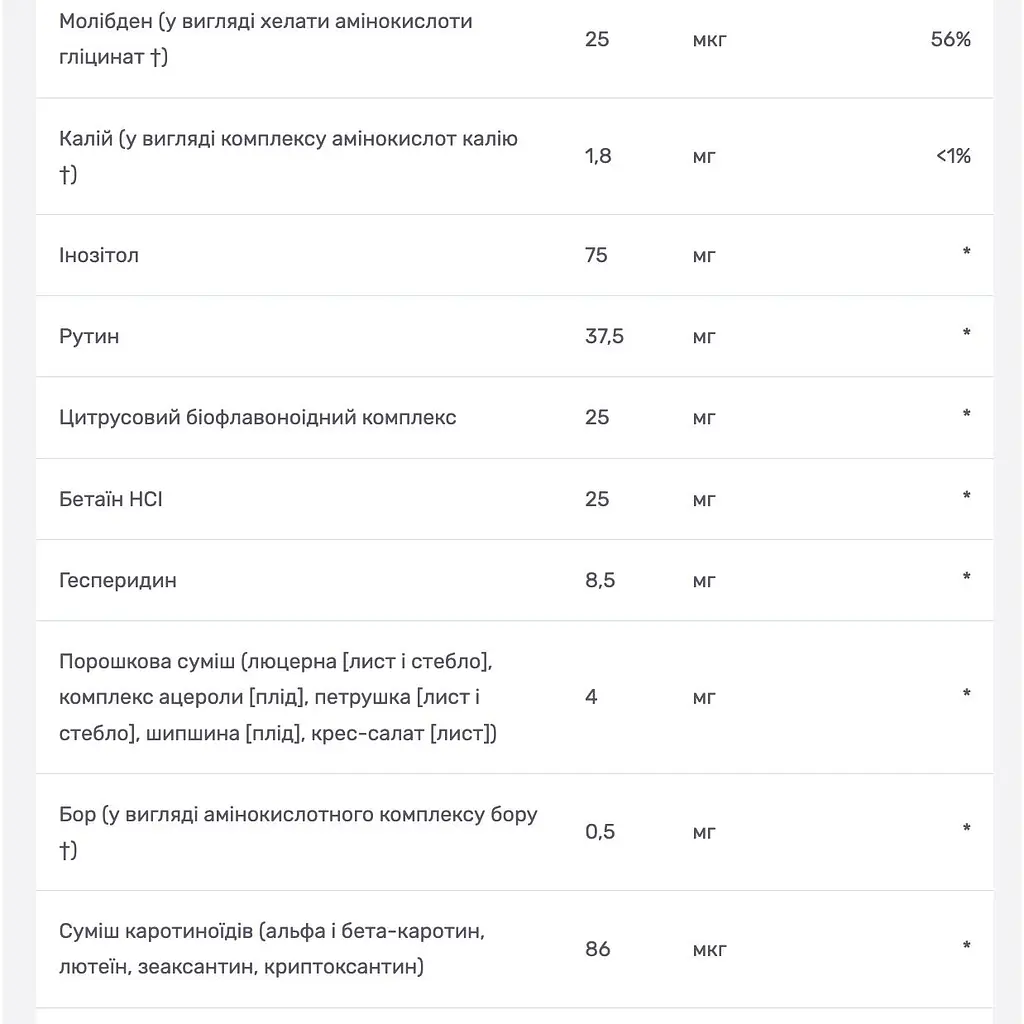This screenshot has height=1024, width=1024.
Task: Click the Порошкова суміш description text
Action: pos(278,697)
